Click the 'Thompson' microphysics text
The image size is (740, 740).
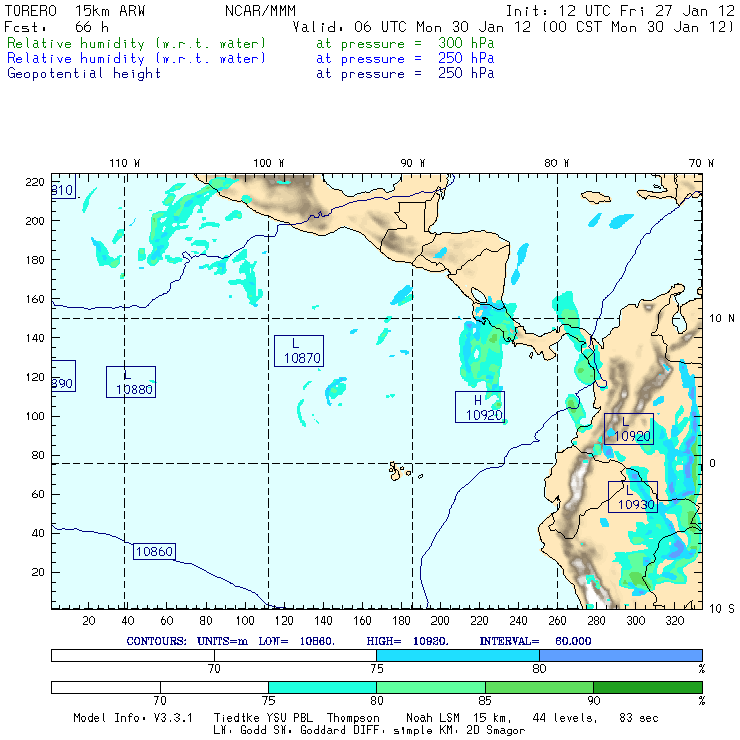coord(353,718)
